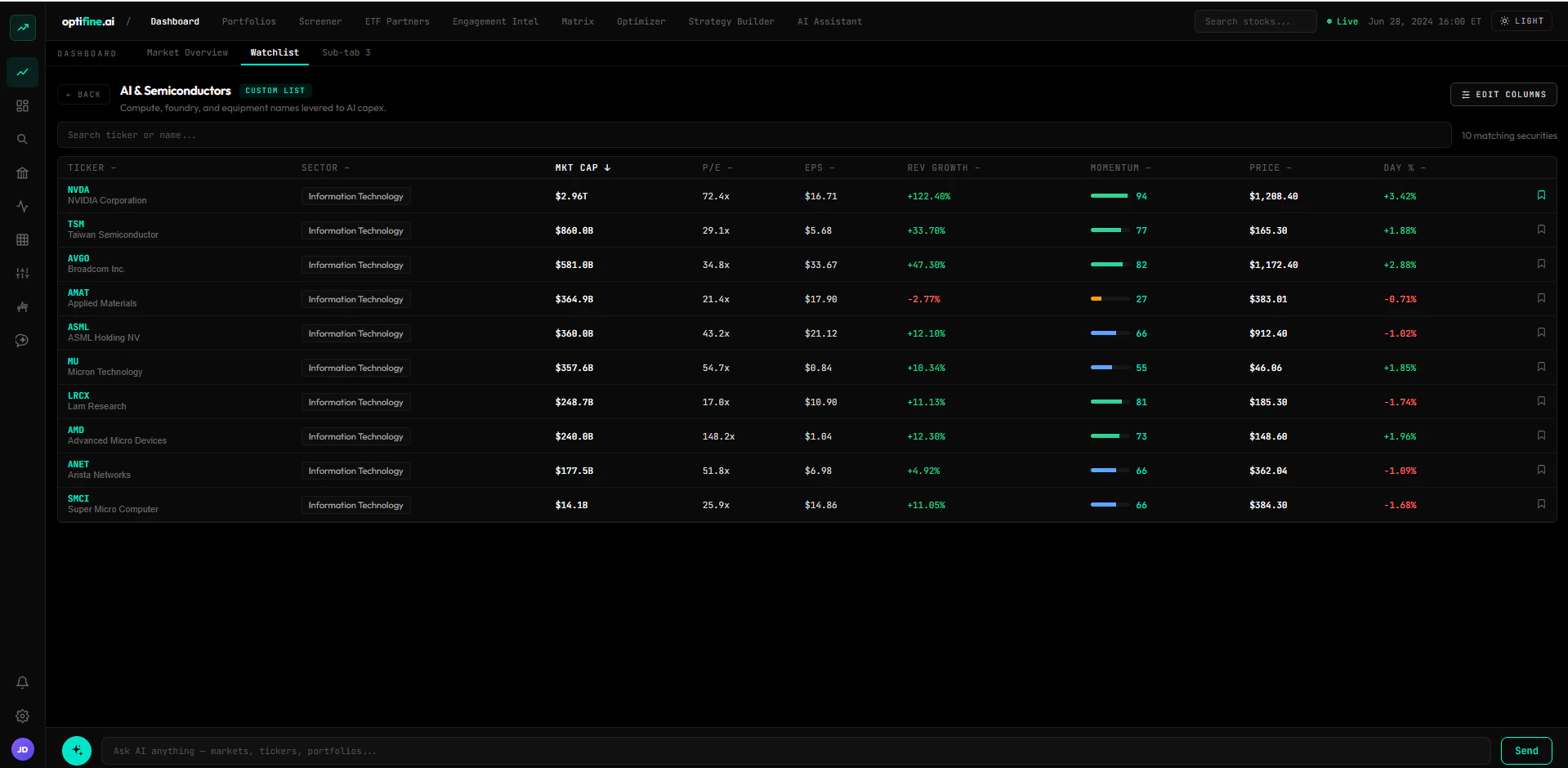Open Strategy Builder via its sidebar icon
Viewport: 1568px width, 768px height.
point(23,306)
